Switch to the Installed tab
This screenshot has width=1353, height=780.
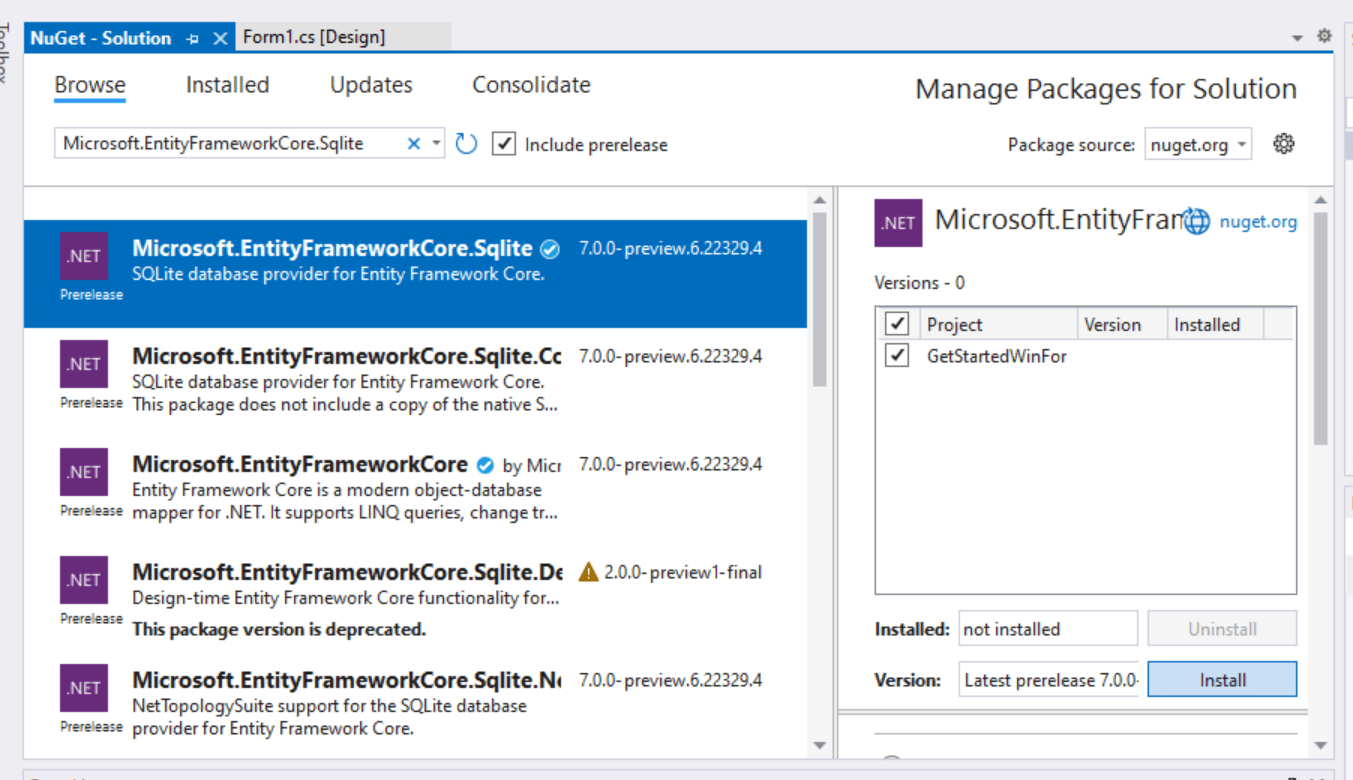coord(227,85)
